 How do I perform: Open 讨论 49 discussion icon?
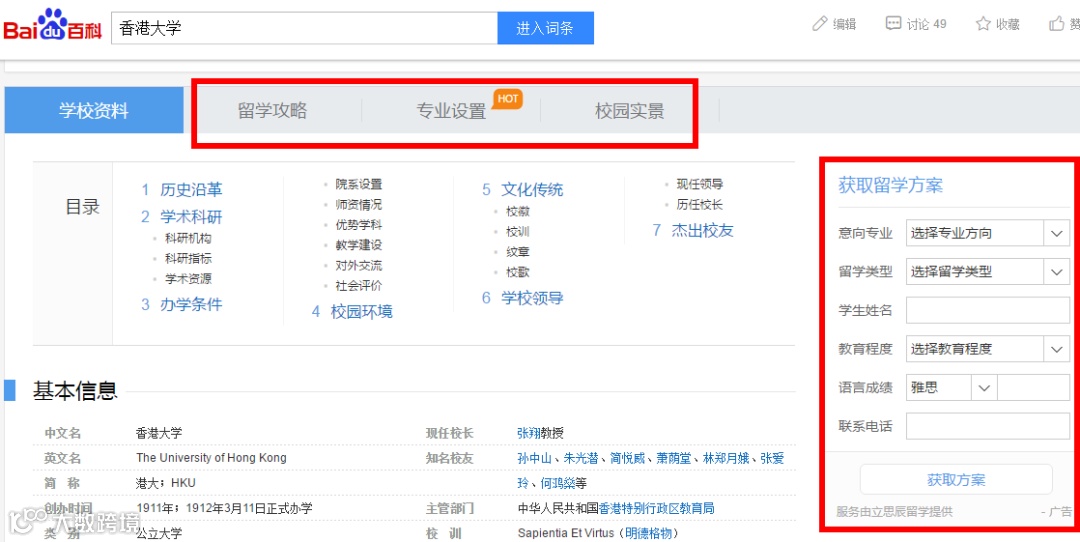click(893, 24)
